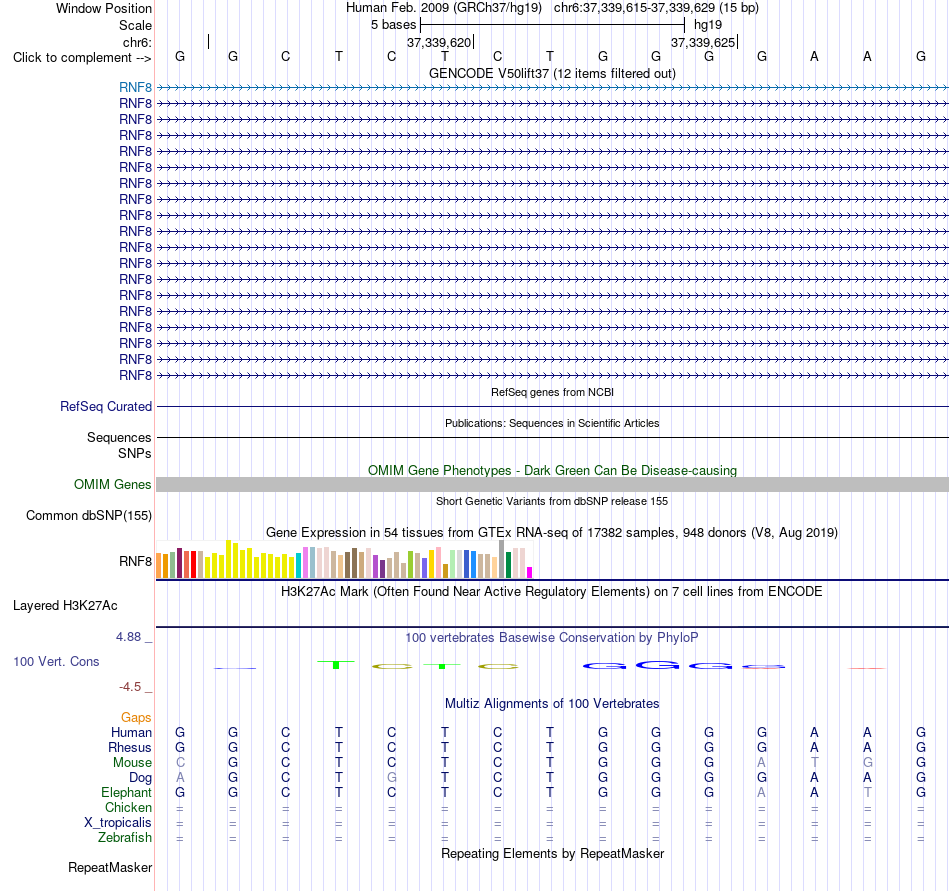950x891 pixels.
Task: Open 'Repeating Elements by RepeatMasker' track title
Action: point(552,853)
